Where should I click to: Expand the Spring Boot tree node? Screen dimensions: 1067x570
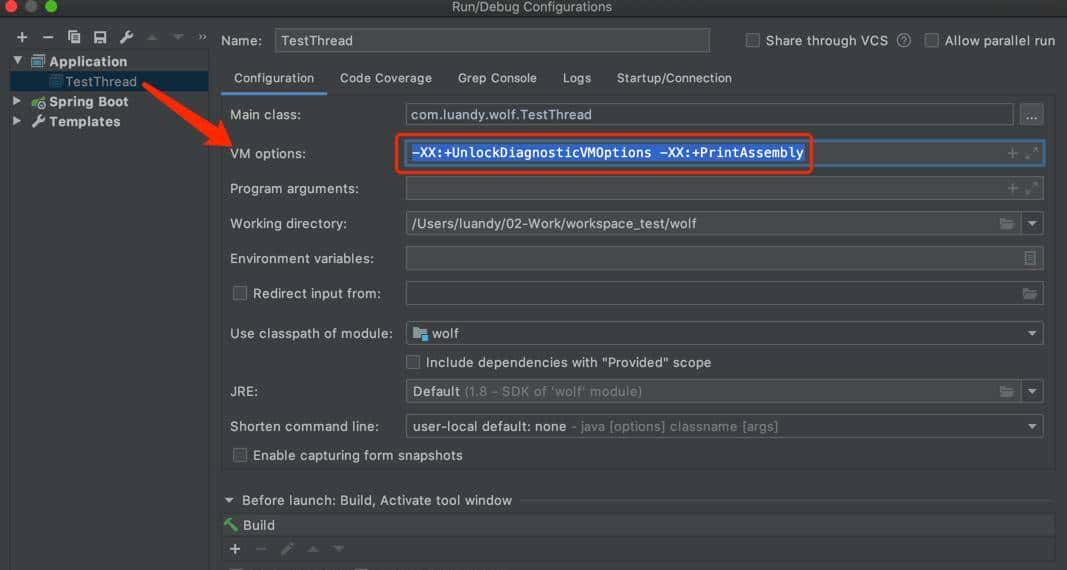click(17, 101)
